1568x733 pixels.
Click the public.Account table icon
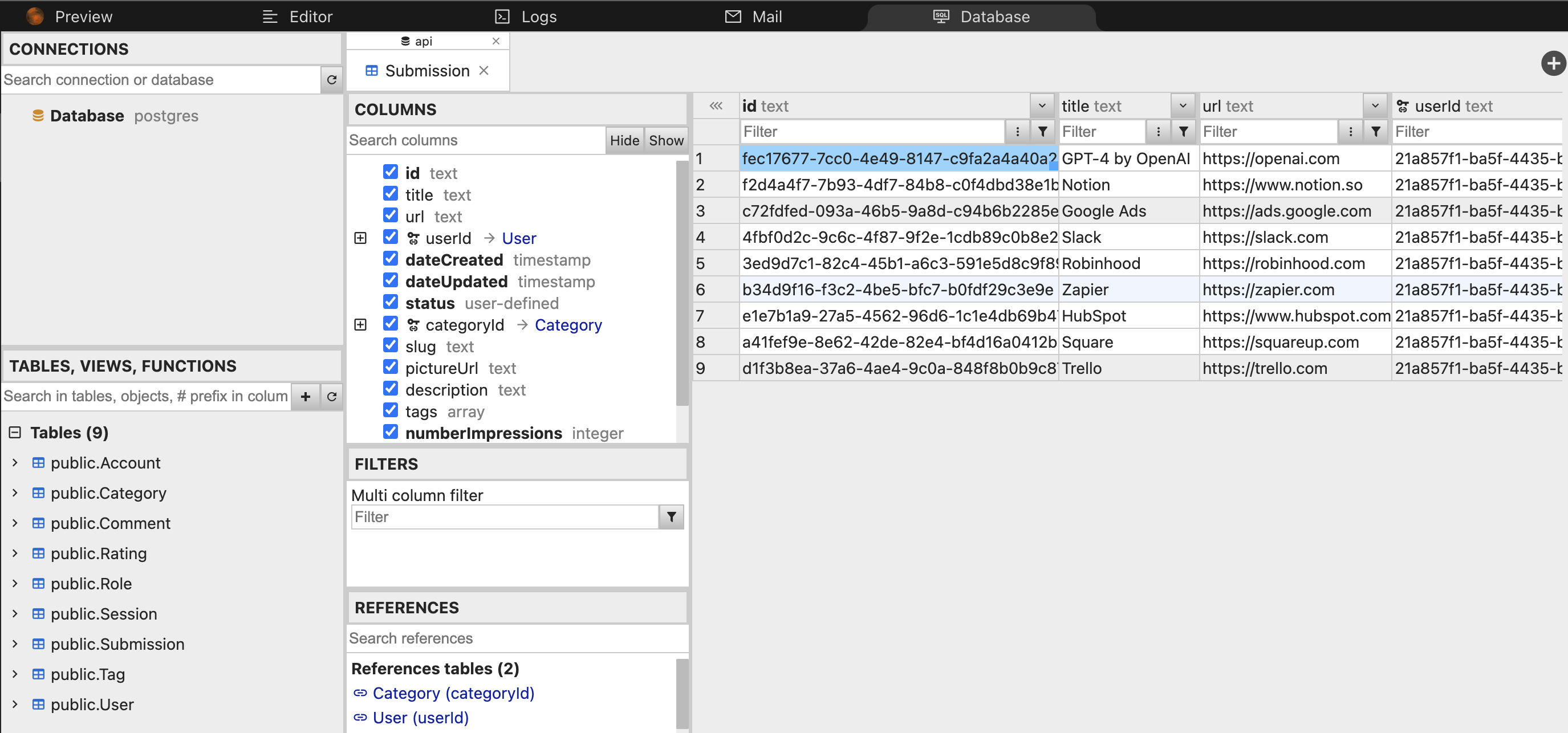pyautogui.click(x=38, y=463)
